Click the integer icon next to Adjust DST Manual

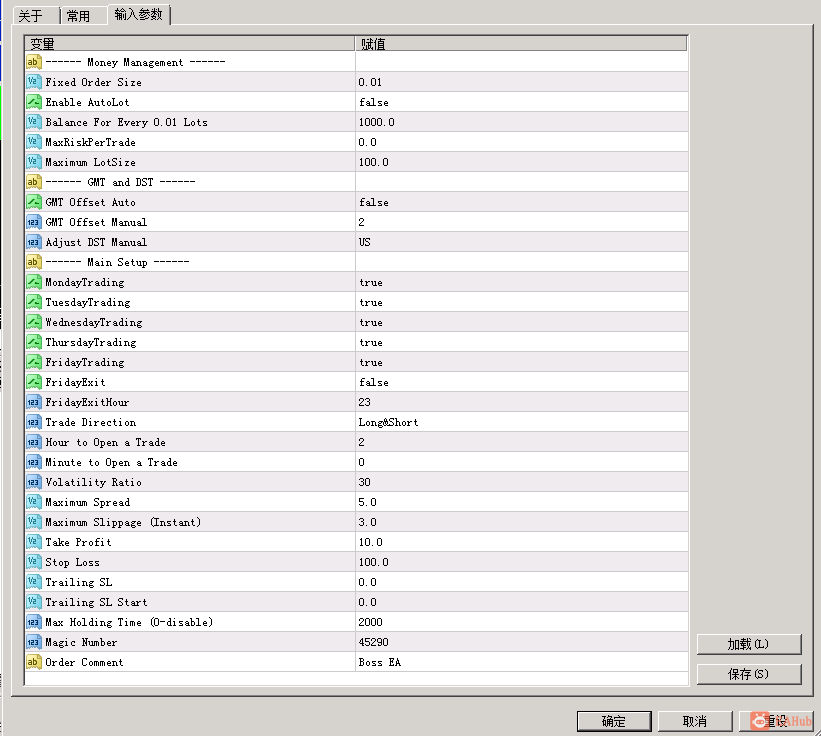[34, 242]
